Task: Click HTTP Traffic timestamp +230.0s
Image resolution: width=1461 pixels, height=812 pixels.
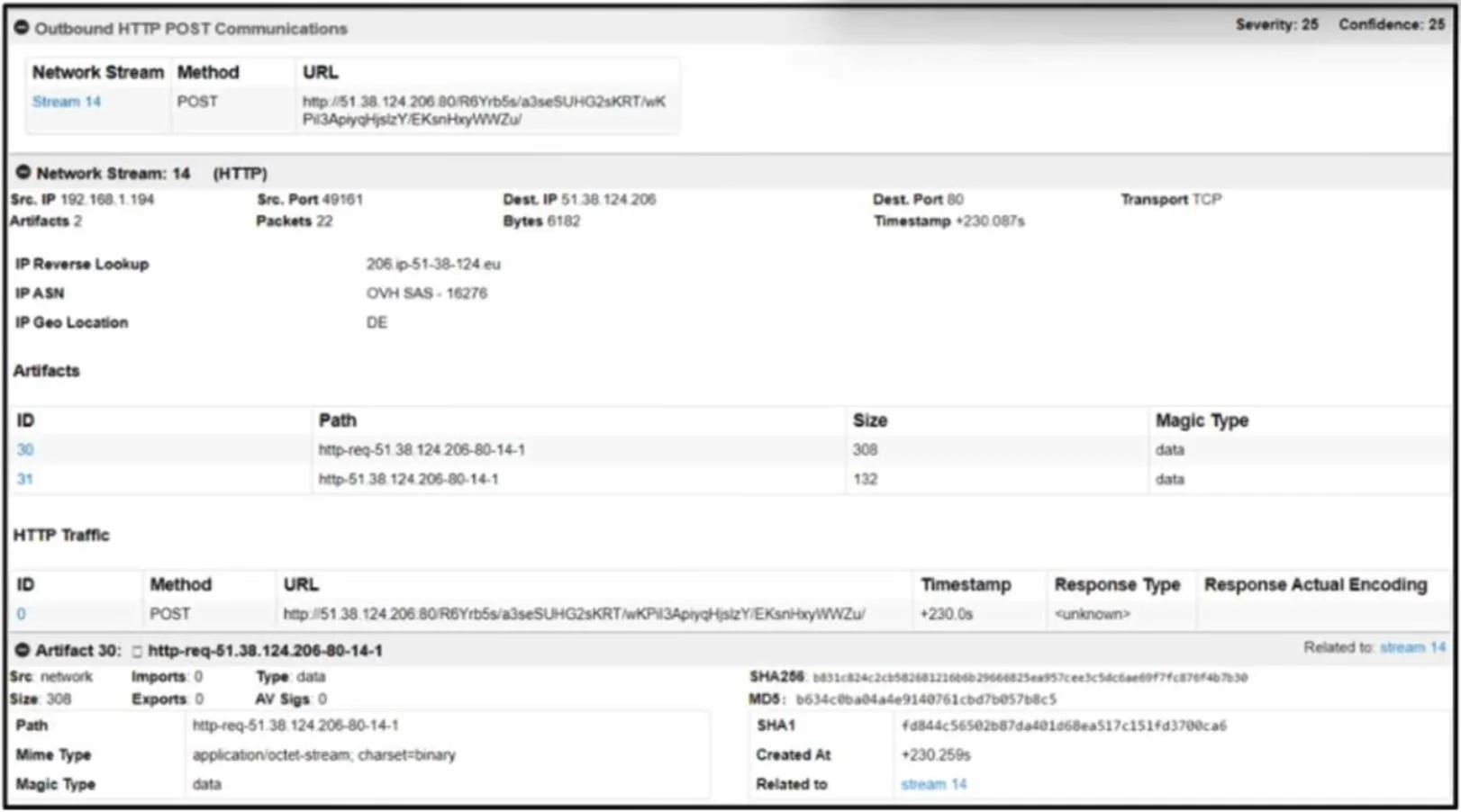Action: tap(946, 614)
